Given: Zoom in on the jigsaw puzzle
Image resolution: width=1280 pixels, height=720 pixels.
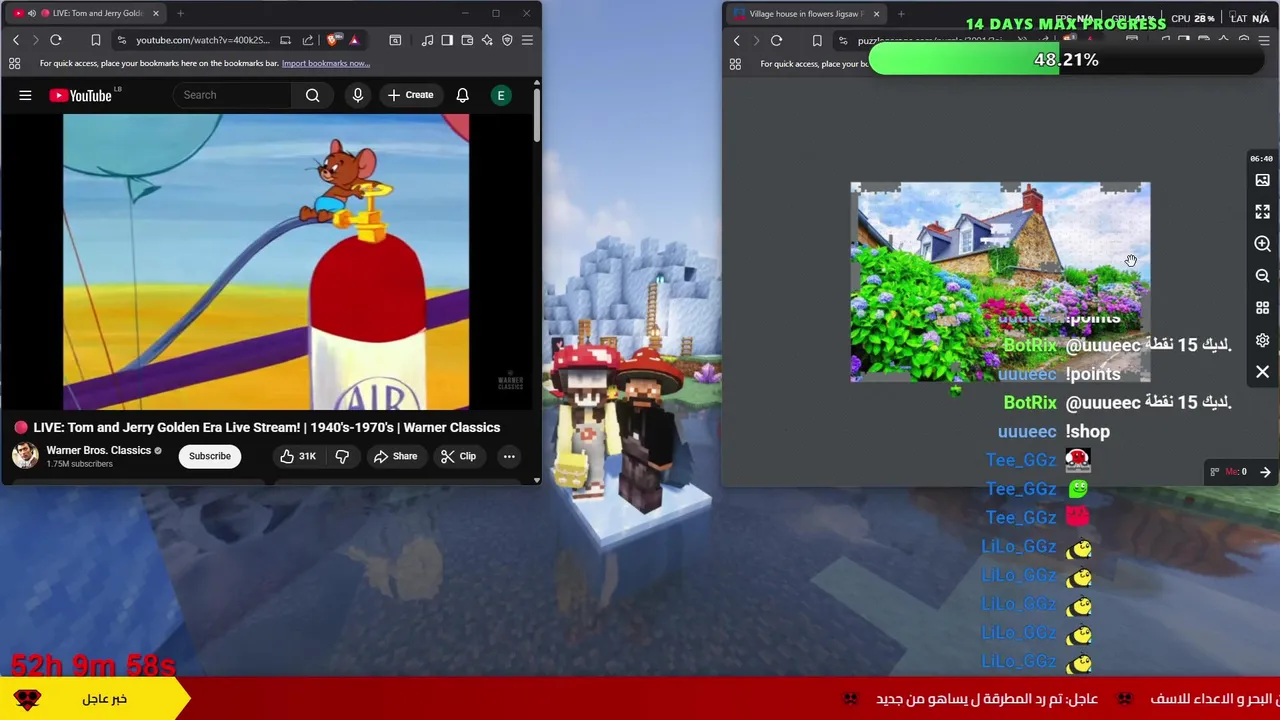Looking at the screenshot, I should (x=1262, y=244).
